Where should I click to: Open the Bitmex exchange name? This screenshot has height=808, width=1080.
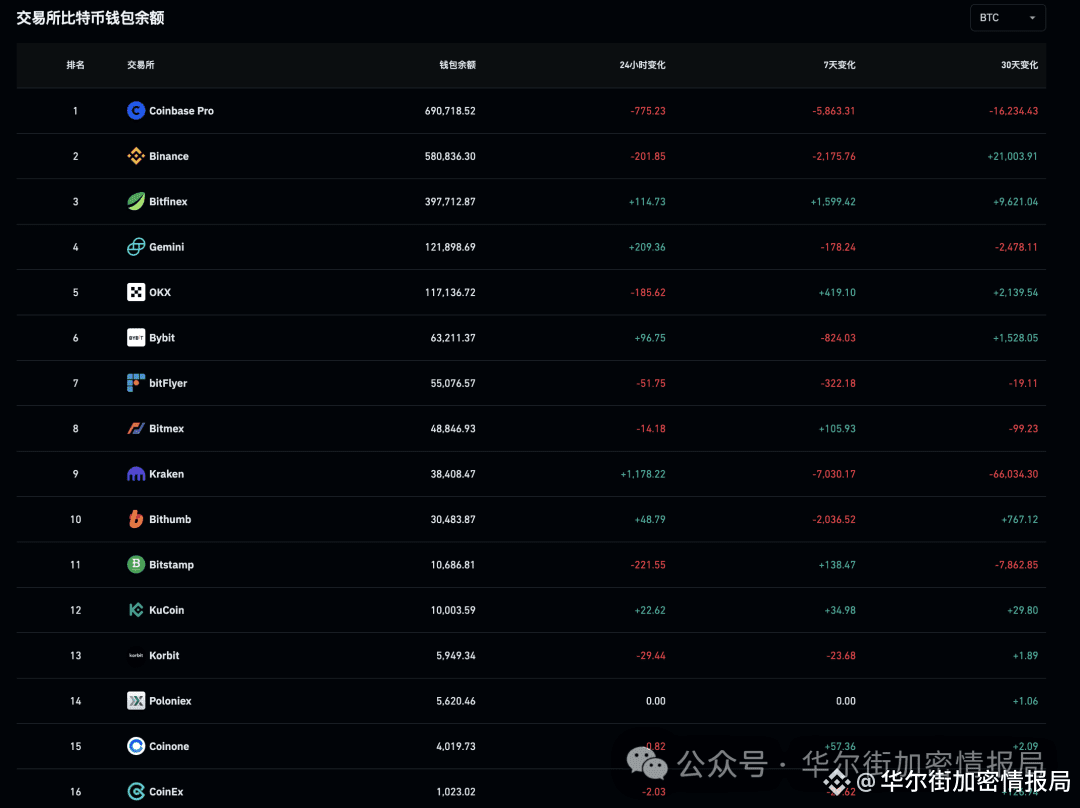[167, 429]
